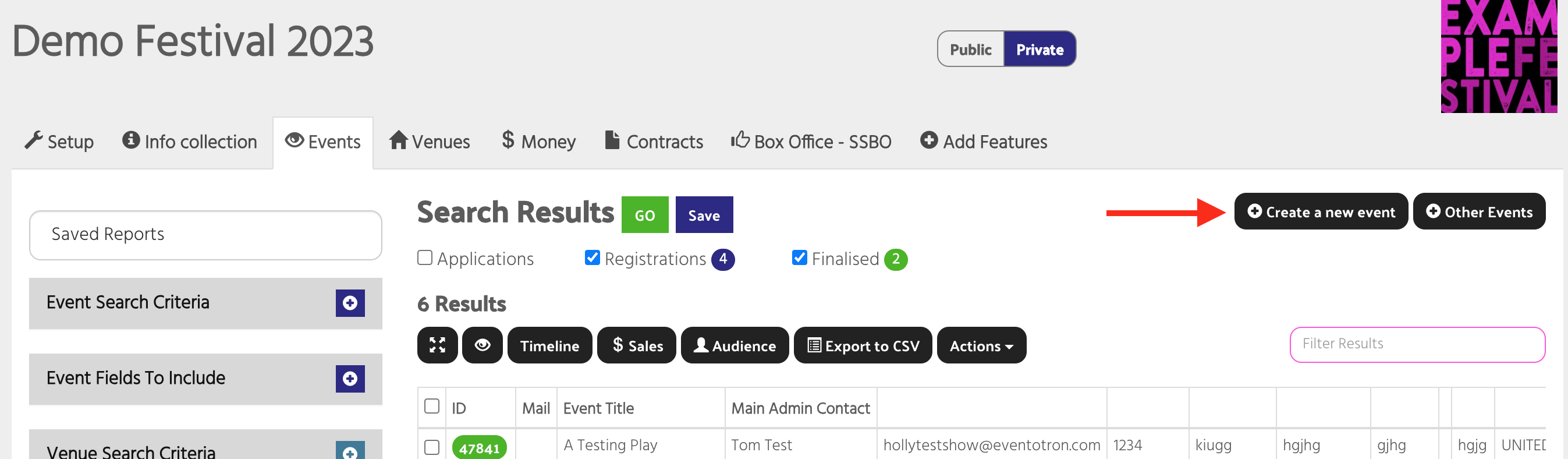Open the Setup tab

point(59,142)
